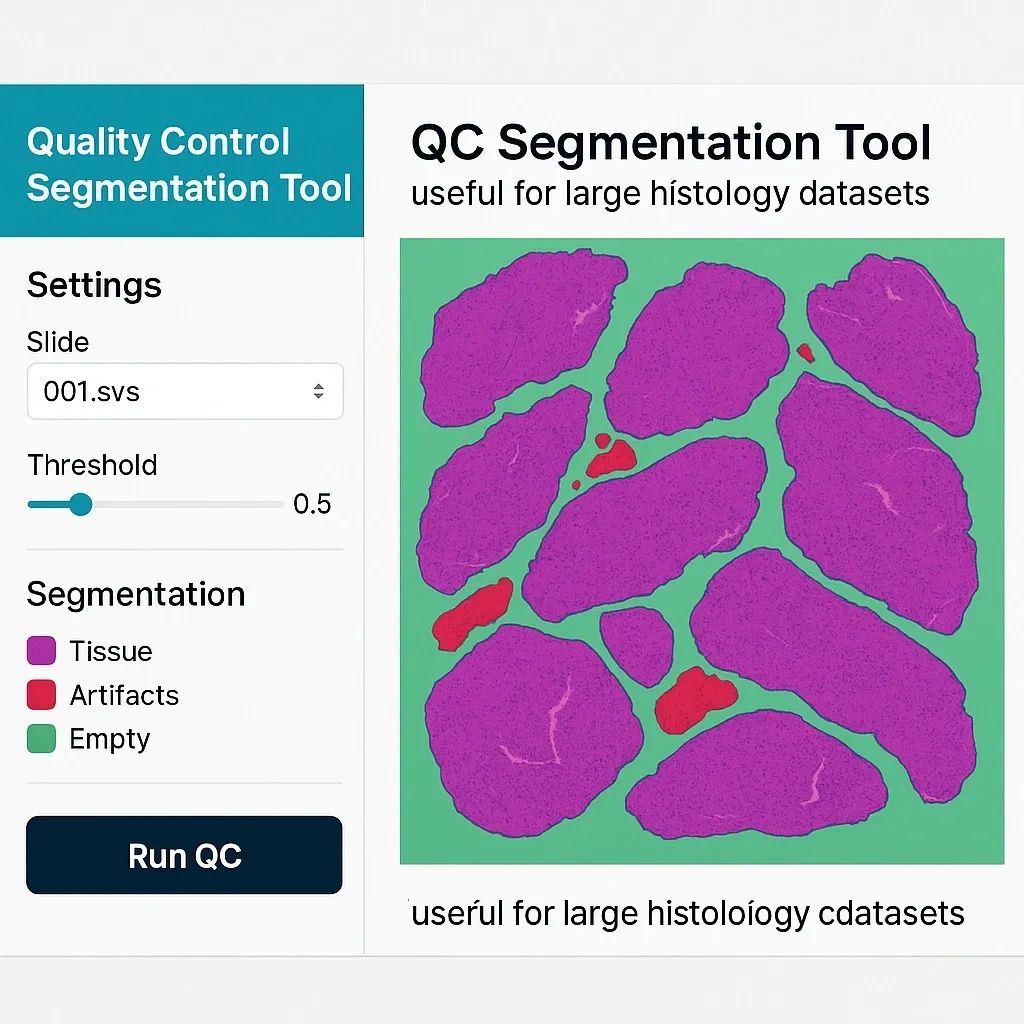Select the Tissue legend label

pyautogui.click(x=111, y=651)
